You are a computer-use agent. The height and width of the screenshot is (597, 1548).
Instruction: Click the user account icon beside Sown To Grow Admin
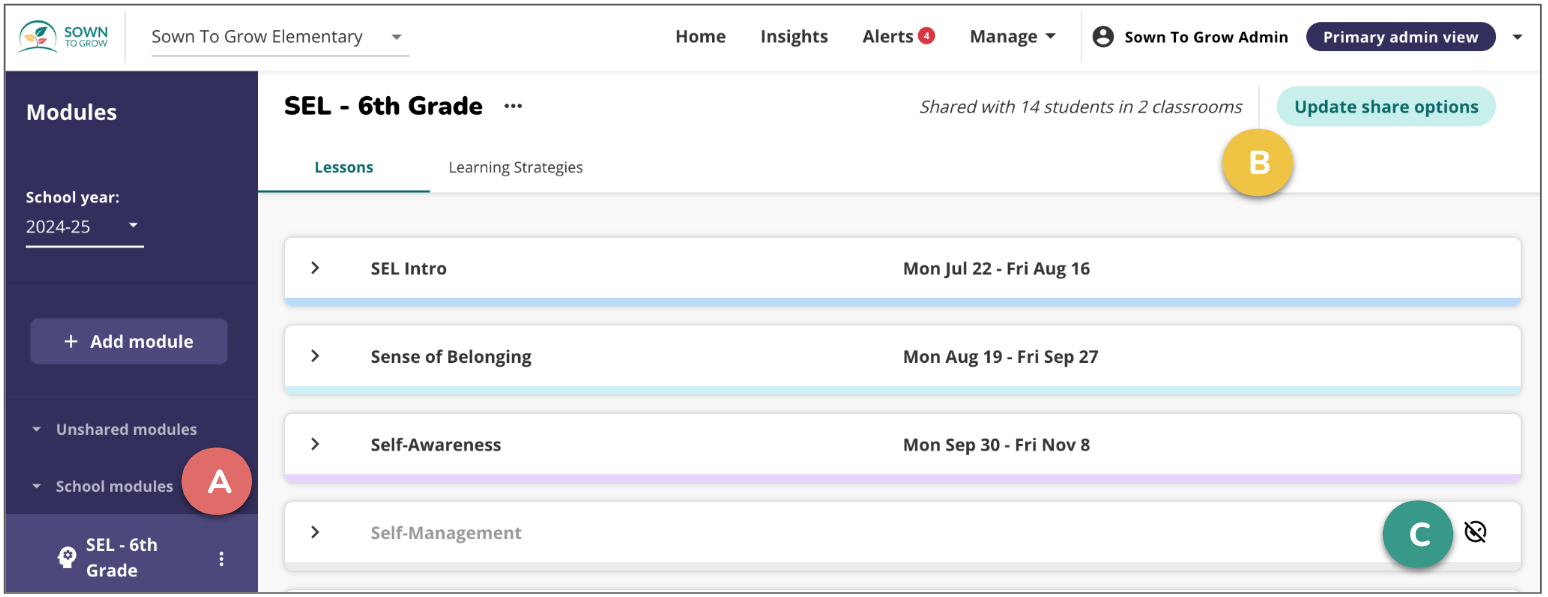(1103, 37)
